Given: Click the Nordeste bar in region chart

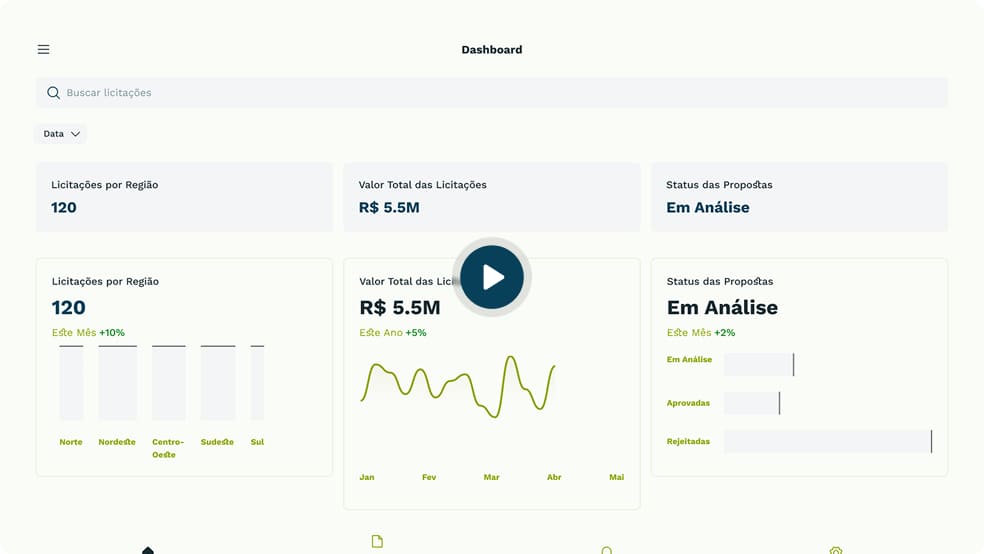Looking at the screenshot, I should coord(117,383).
